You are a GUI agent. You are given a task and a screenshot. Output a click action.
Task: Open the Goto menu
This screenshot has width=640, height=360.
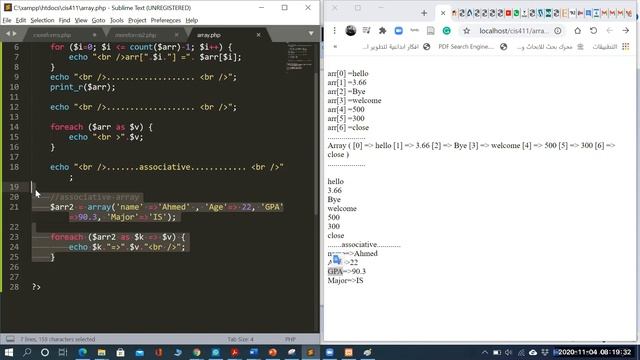[98, 20]
